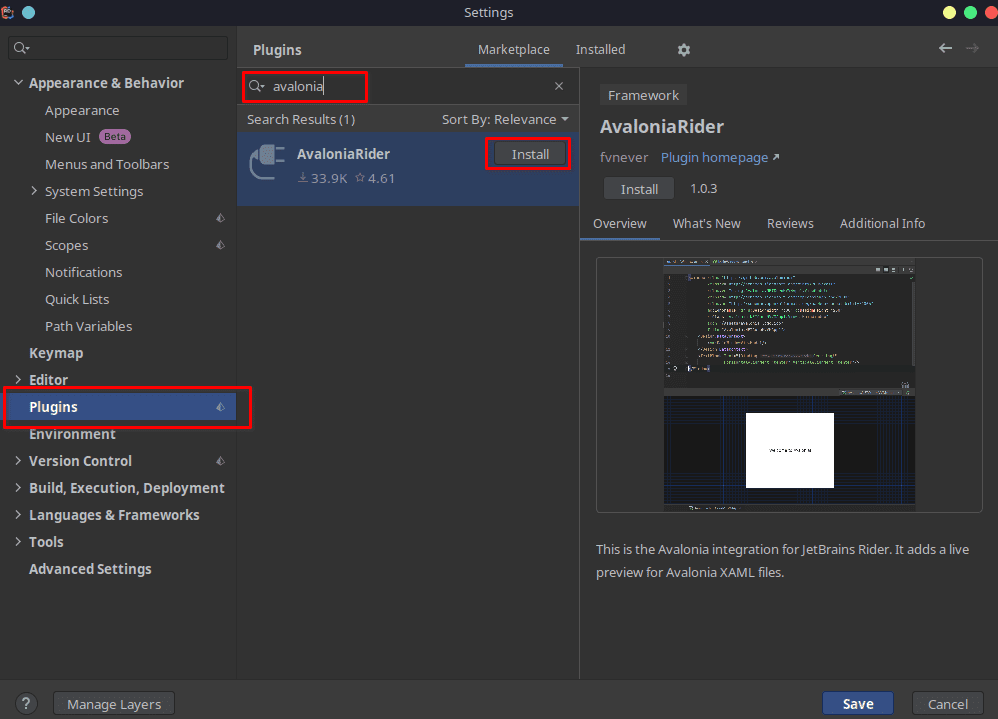The image size is (998, 719).
Task: Expand the Editor section
Action: (x=18, y=379)
